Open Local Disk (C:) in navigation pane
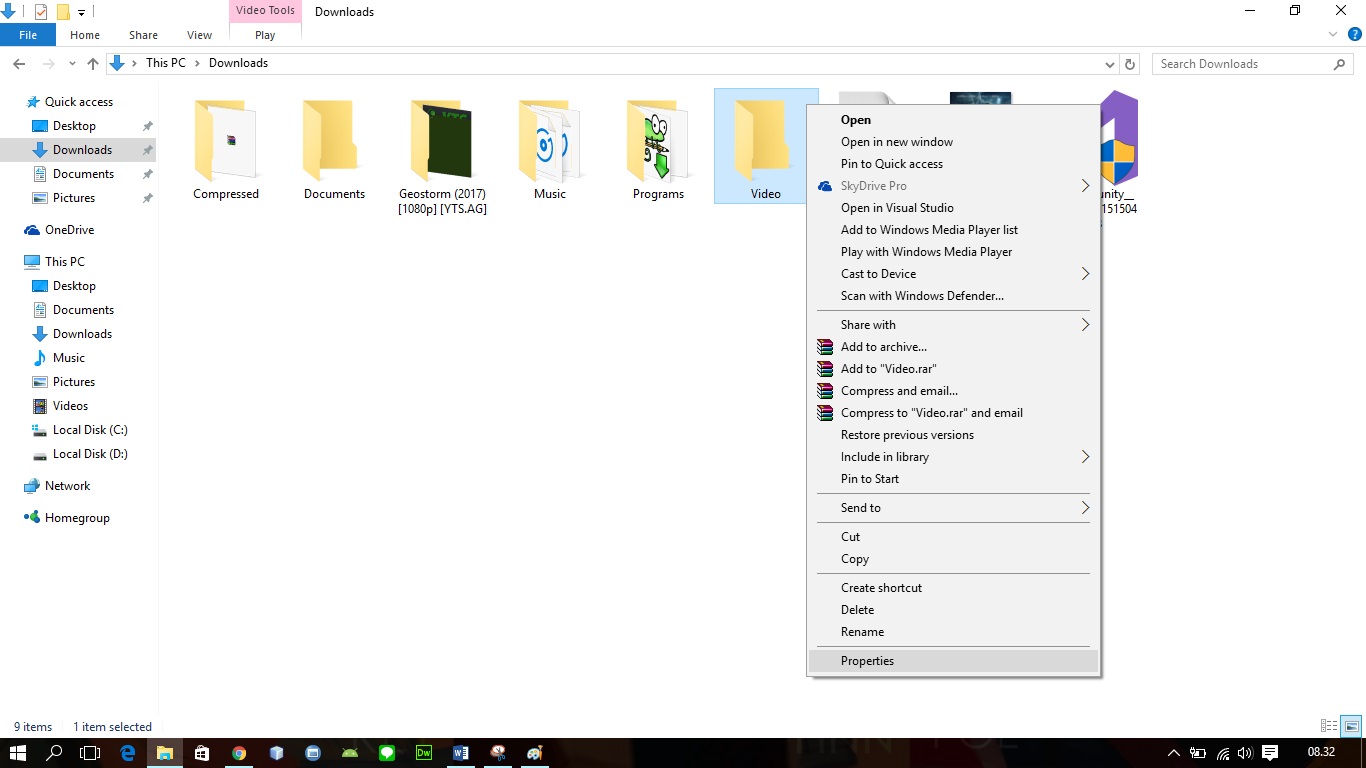 point(90,430)
